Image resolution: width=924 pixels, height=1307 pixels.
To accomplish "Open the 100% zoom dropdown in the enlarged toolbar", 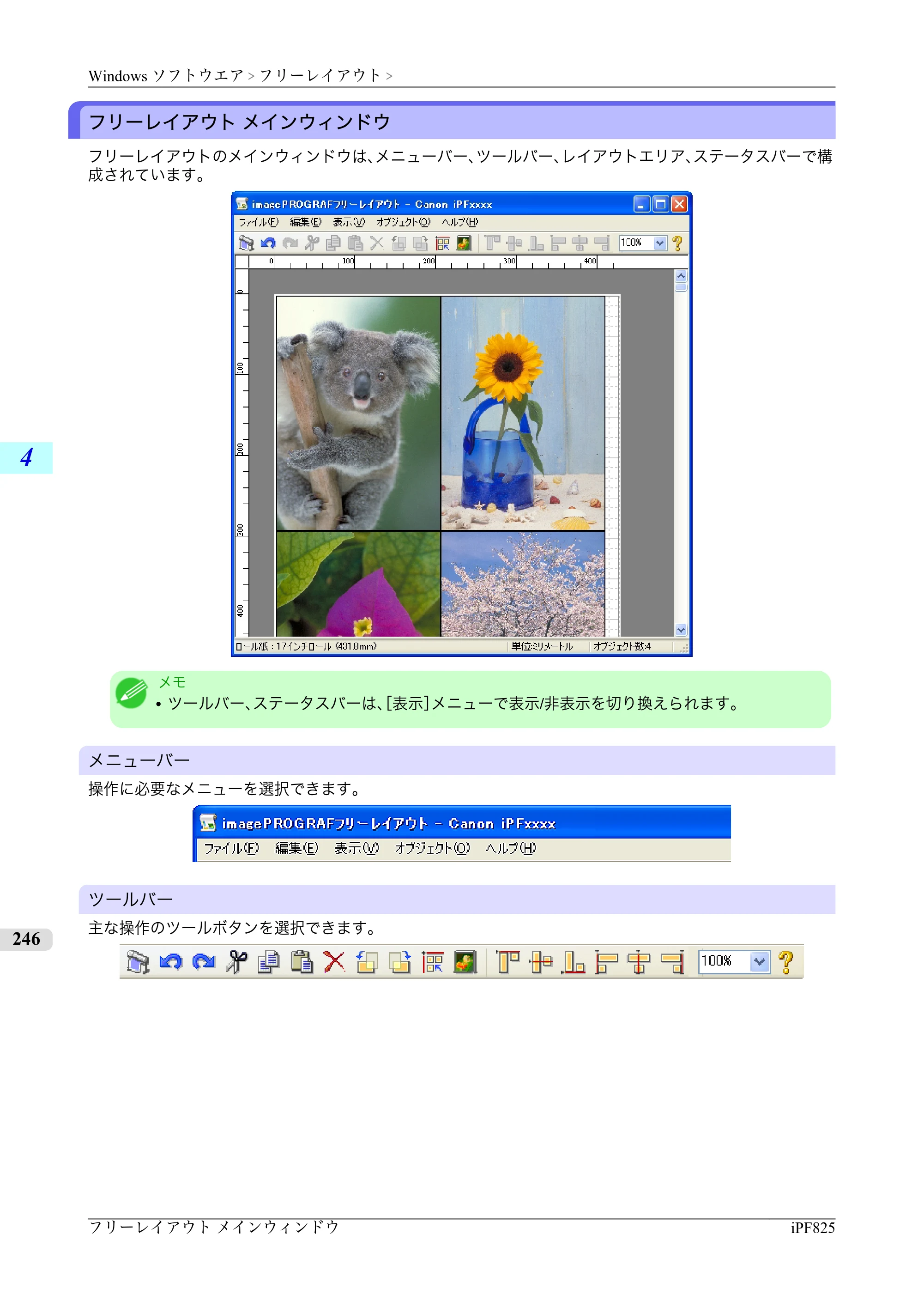I will point(760,962).
